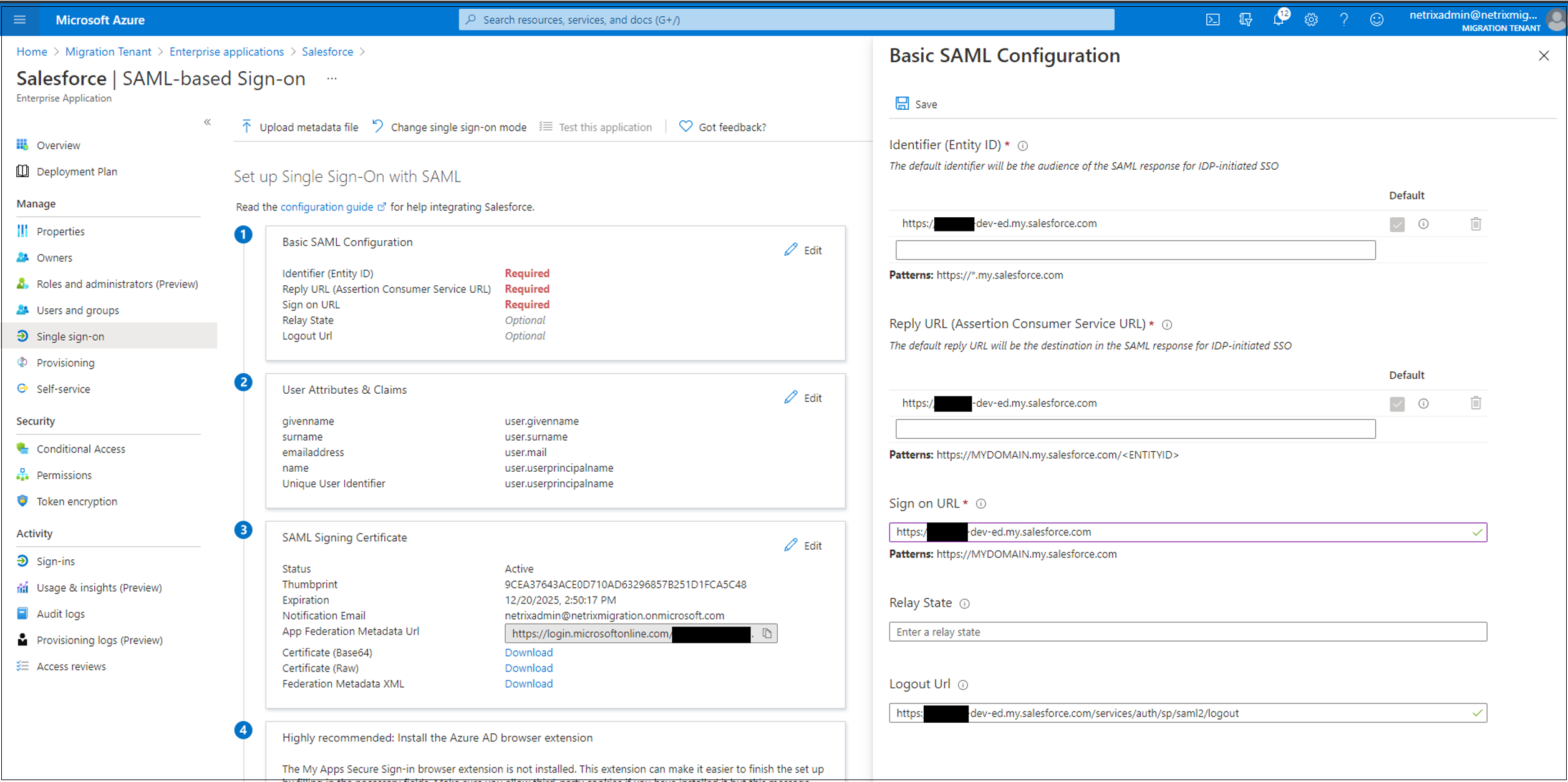Go to Salesforce breadcrumb
This screenshot has height=782, width=1568.
click(327, 52)
